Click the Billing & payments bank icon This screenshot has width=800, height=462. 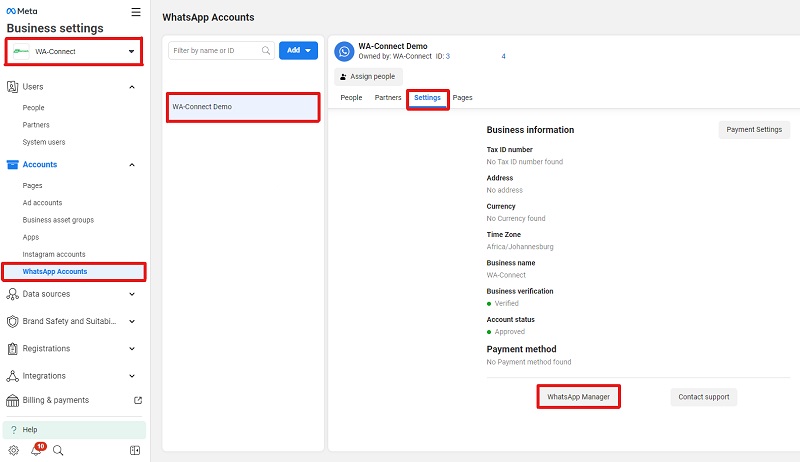pos(12,400)
